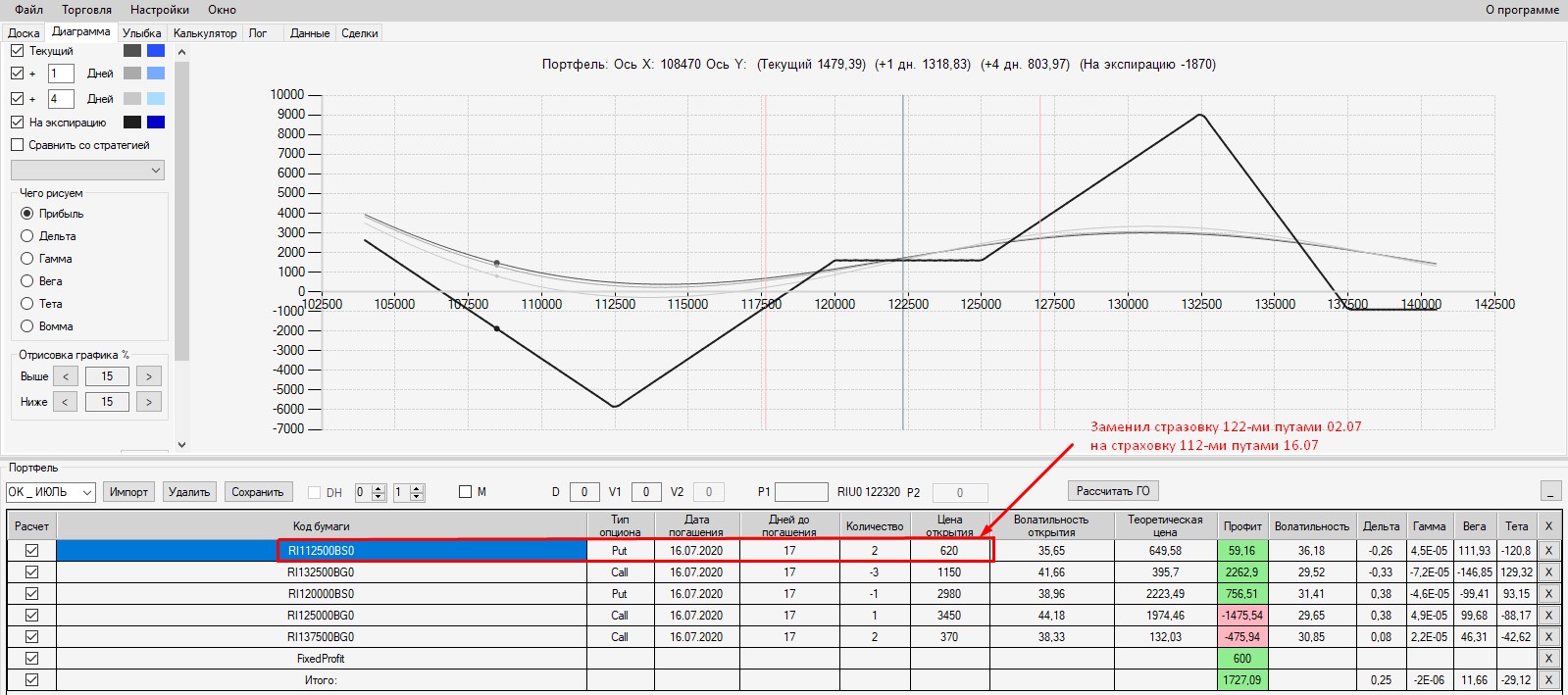Viewport: 1568px width, 695px height.
Task: Click the black swatch for На экспирацию
Action: (x=132, y=123)
